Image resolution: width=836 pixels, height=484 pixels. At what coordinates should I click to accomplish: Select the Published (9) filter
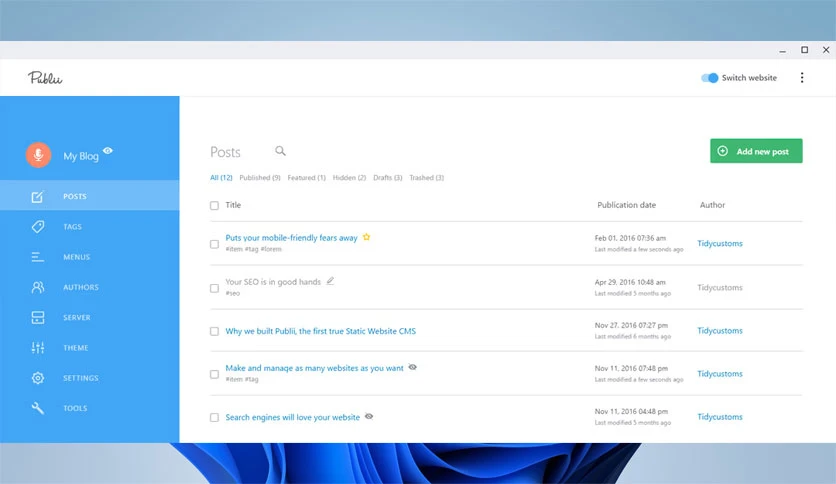pyautogui.click(x=260, y=178)
